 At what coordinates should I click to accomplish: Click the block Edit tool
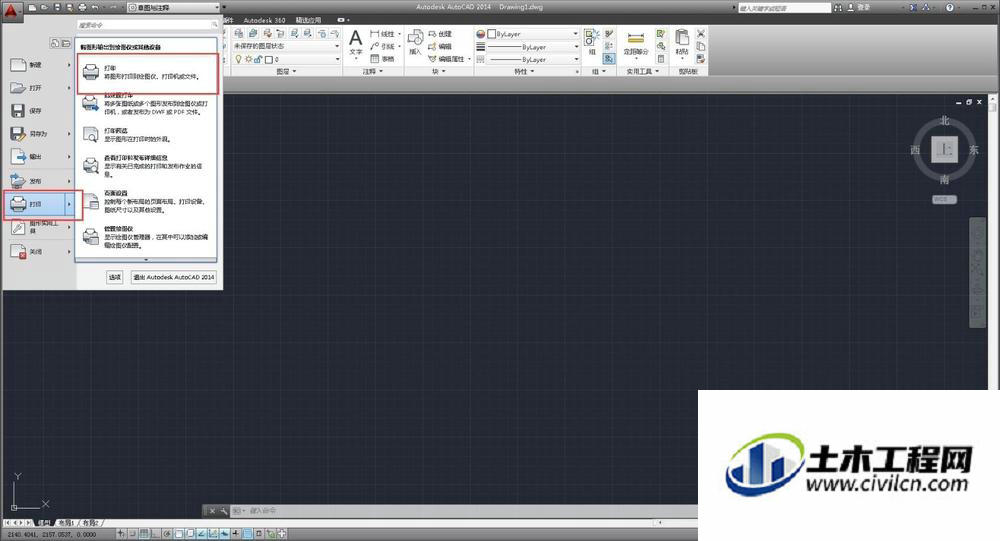[x=440, y=47]
